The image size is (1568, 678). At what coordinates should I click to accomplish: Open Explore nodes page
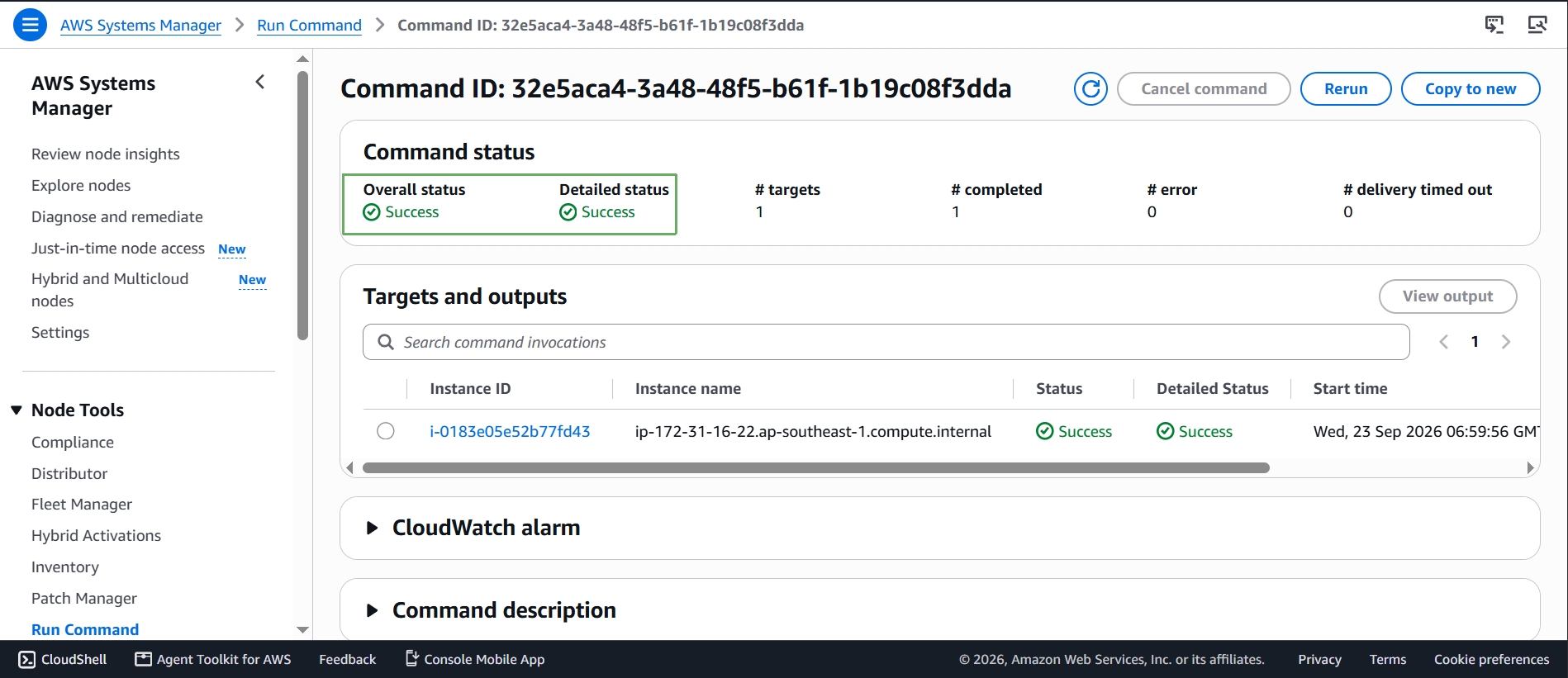pos(81,186)
